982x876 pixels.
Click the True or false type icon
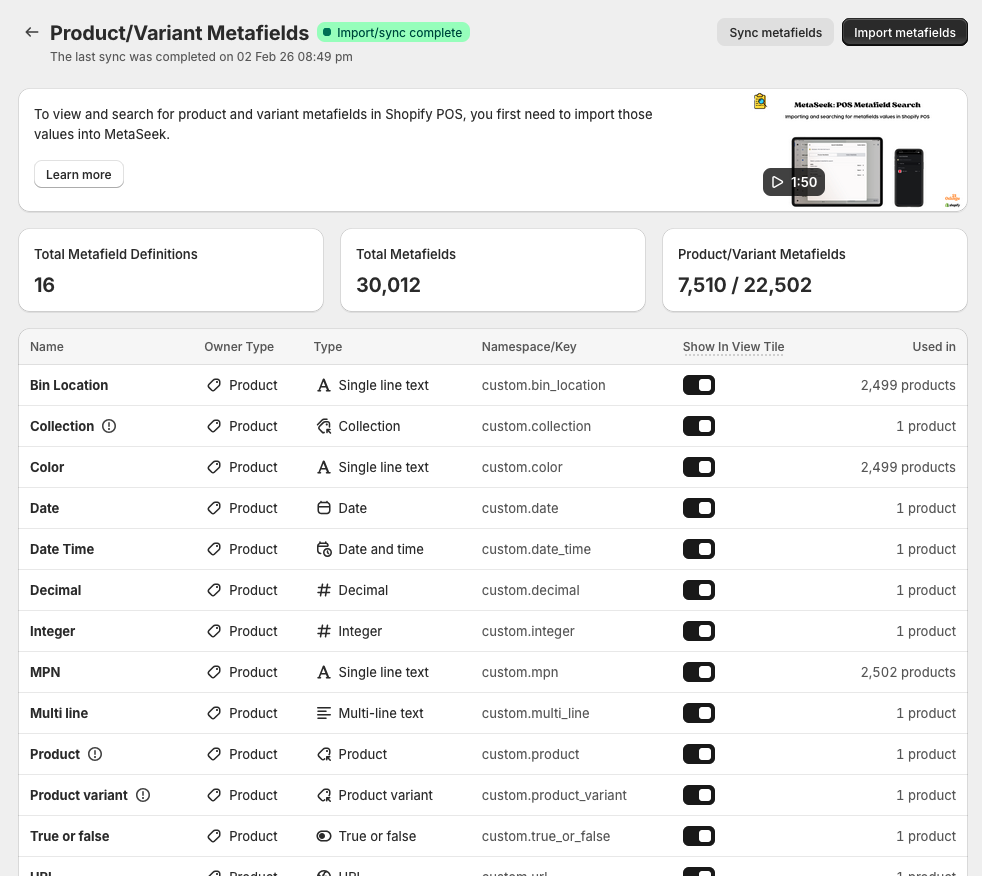click(323, 836)
